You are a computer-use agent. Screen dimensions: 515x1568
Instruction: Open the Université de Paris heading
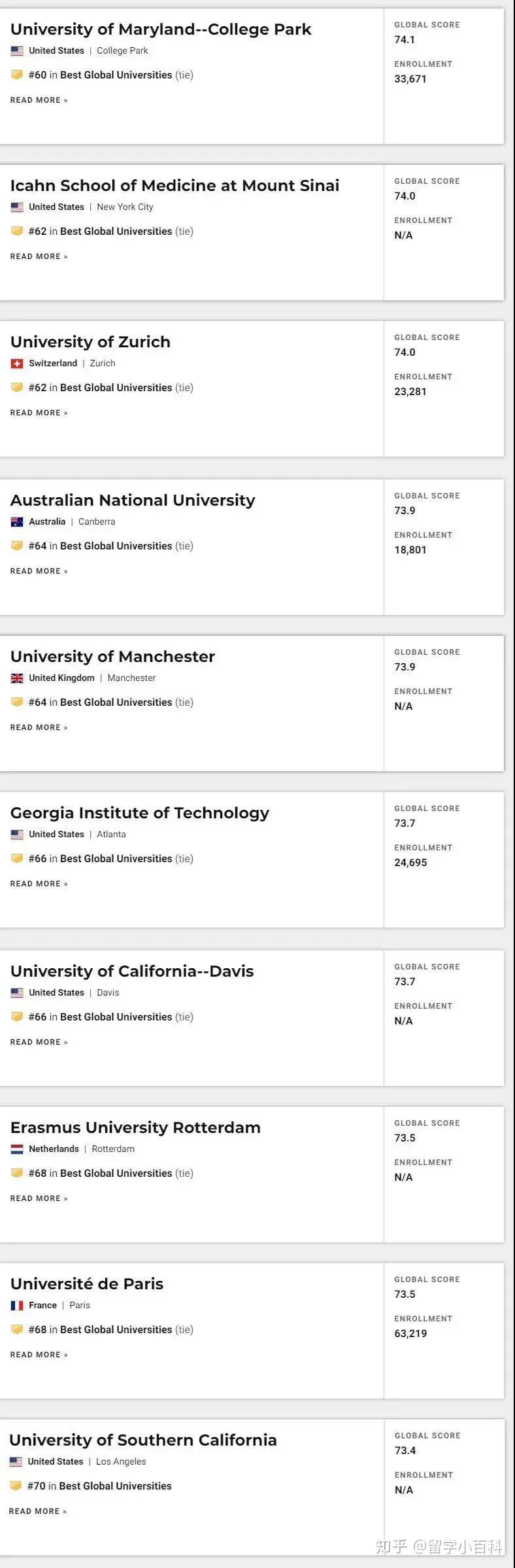pyautogui.click(x=87, y=1283)
